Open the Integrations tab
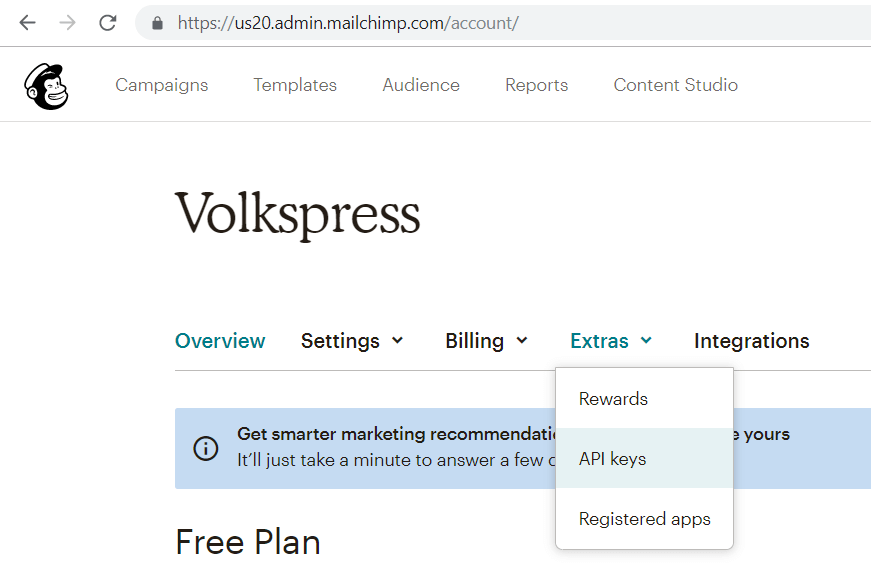The height and width of the screenshot is (585, 871). point(751,341)
